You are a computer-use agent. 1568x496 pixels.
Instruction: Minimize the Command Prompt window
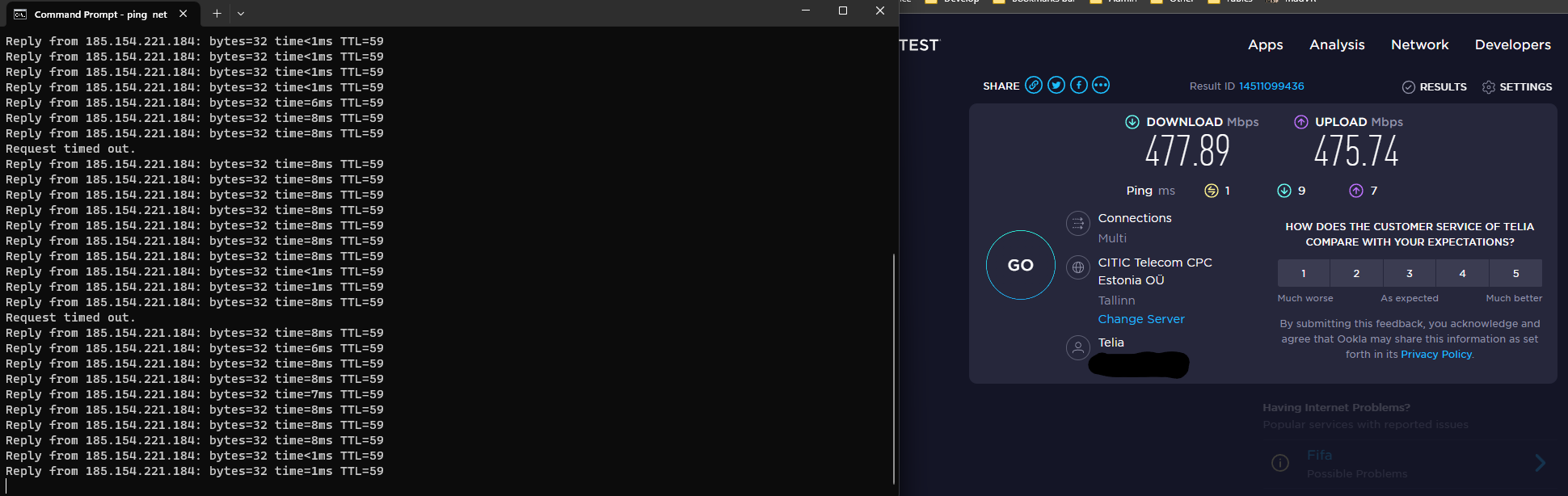pos(806,11)
